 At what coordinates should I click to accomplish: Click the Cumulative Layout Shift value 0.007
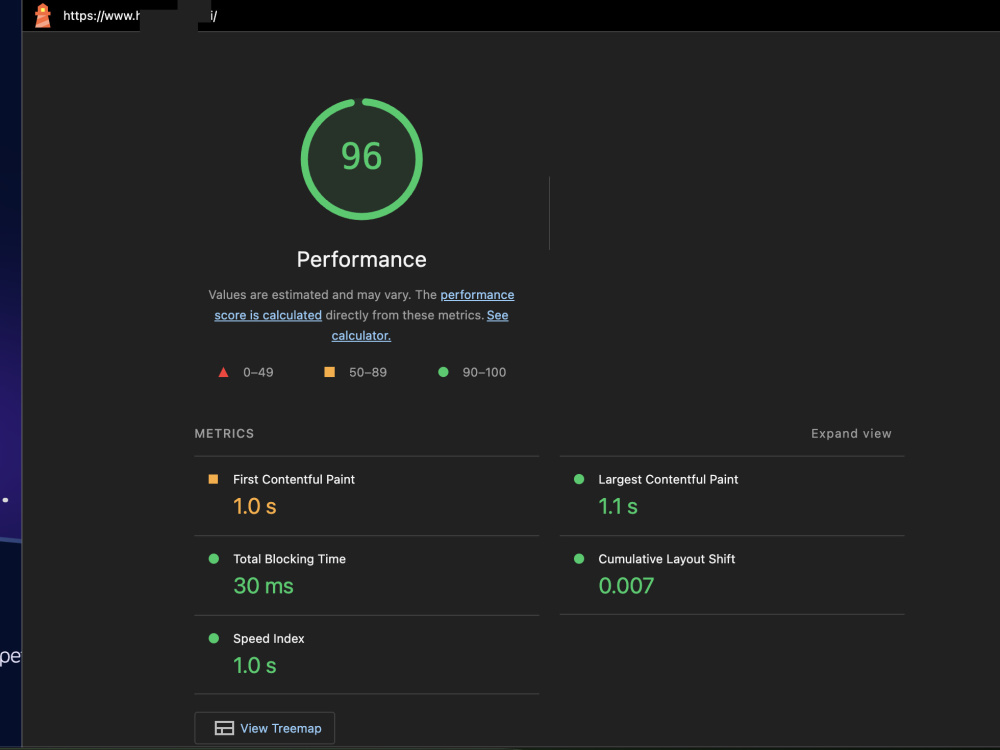pyautogui.click(x=626, y=586)
